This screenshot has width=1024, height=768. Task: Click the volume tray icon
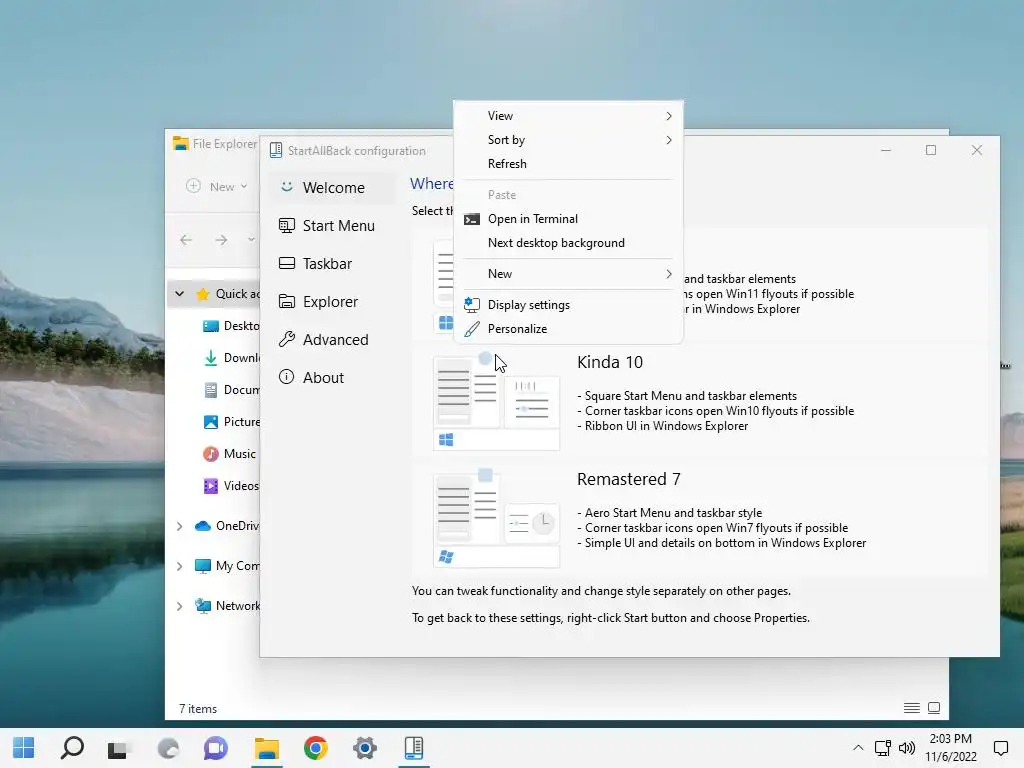coord(907,748)
